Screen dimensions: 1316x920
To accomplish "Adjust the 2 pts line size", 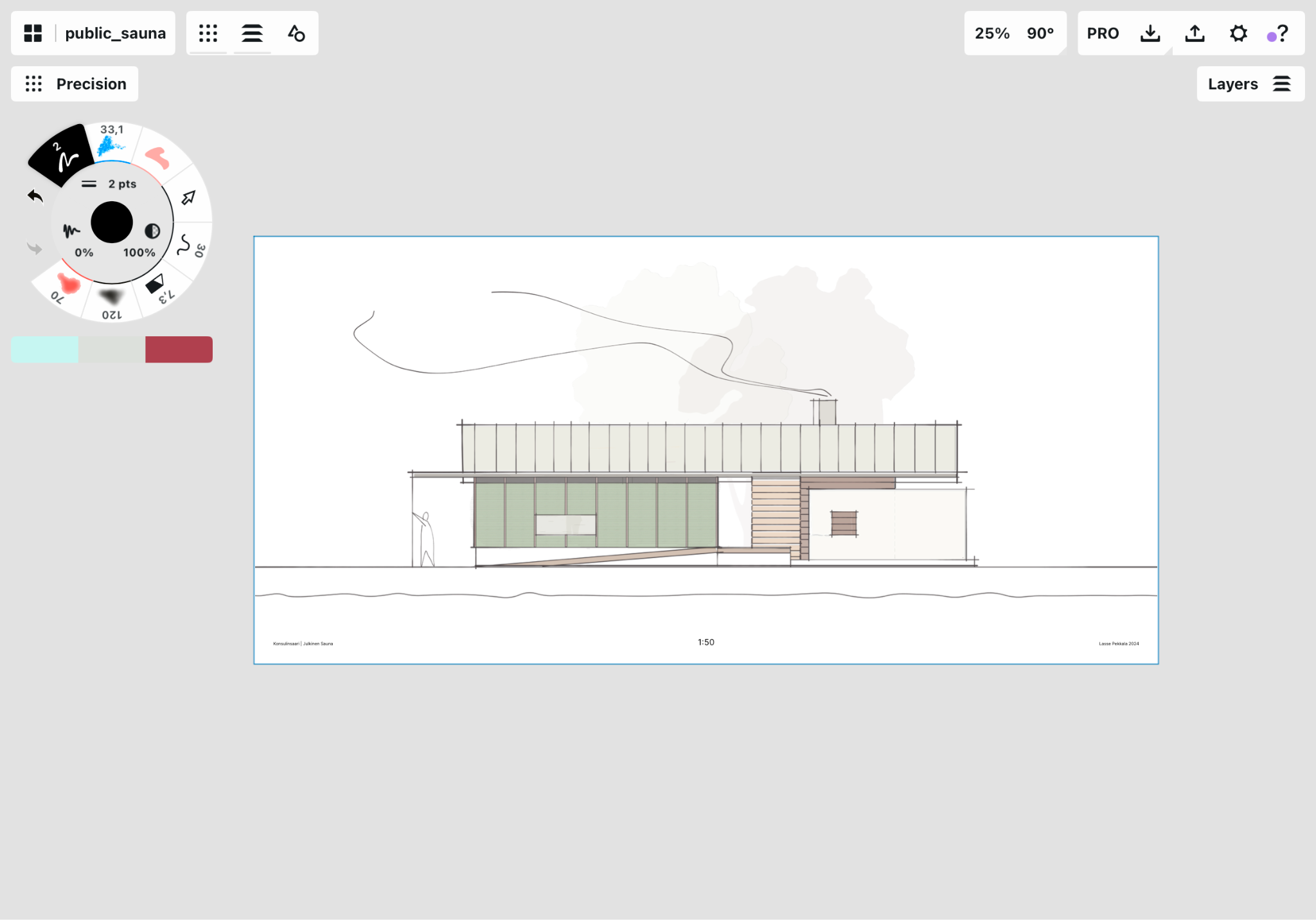I will coord(109,184).
